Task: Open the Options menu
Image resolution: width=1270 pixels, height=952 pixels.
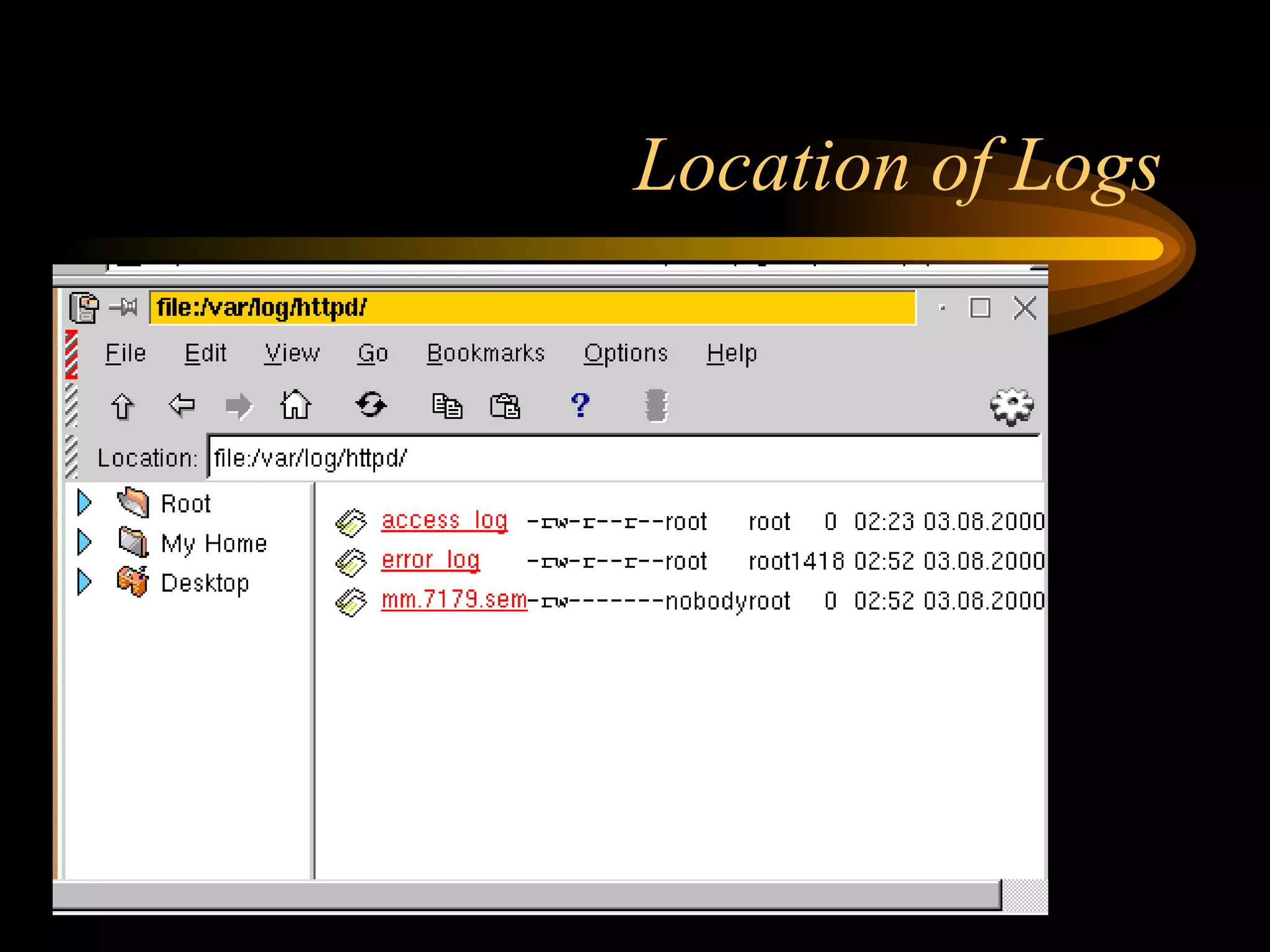Action: pyautogui.click(x=626, y=353)
